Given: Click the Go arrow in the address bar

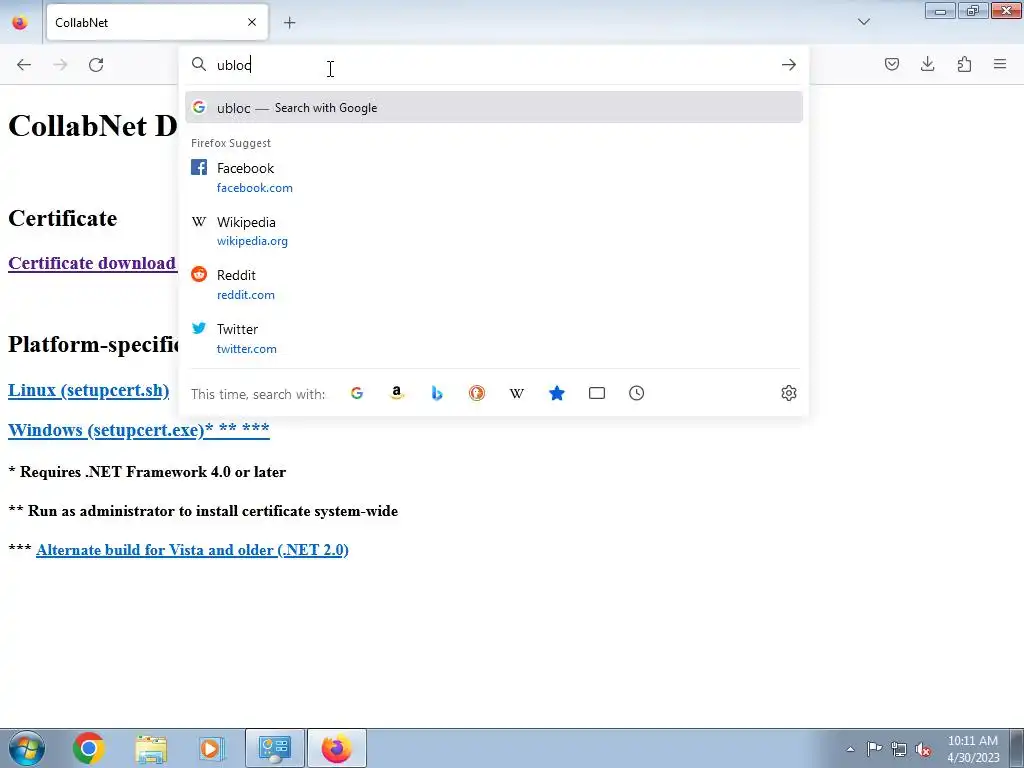Looking at the screenshot, I should (788, 65).
